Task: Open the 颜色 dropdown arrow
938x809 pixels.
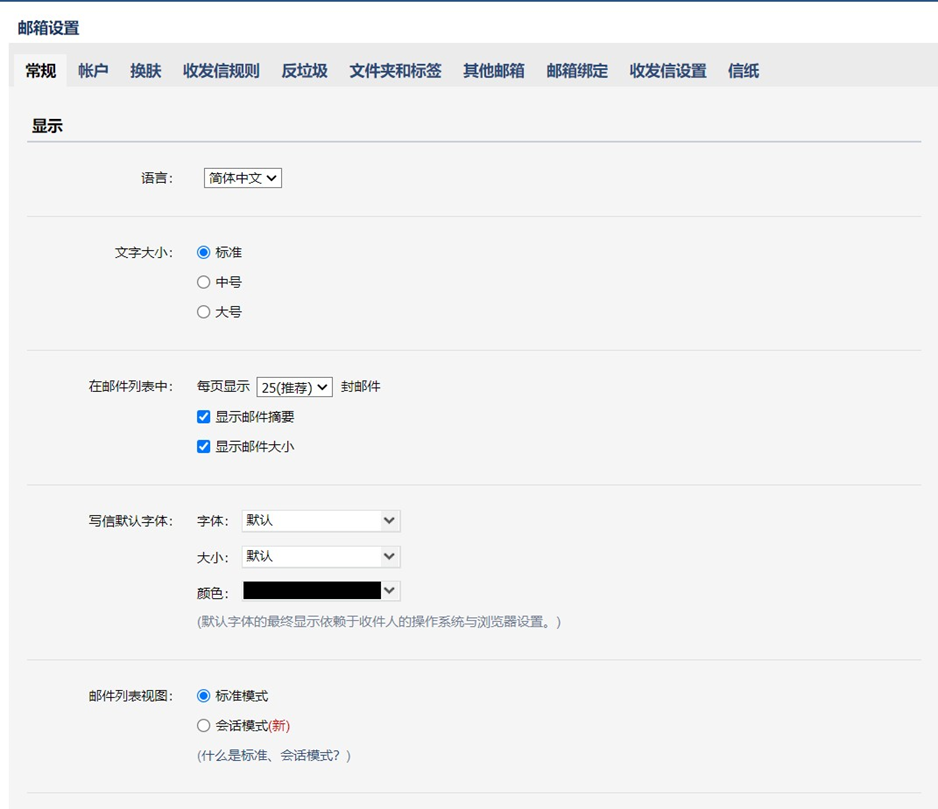Action: (389, 591)
